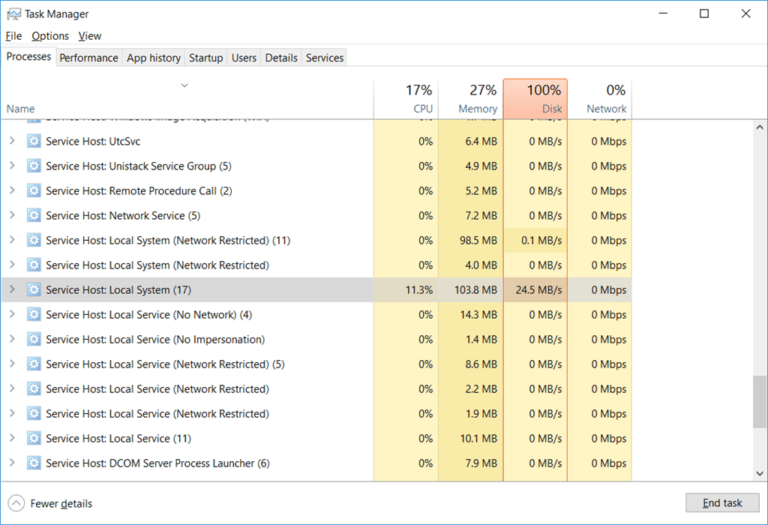
Task: Click the Unistack Service Group gear icon
Action: point(34,166)
